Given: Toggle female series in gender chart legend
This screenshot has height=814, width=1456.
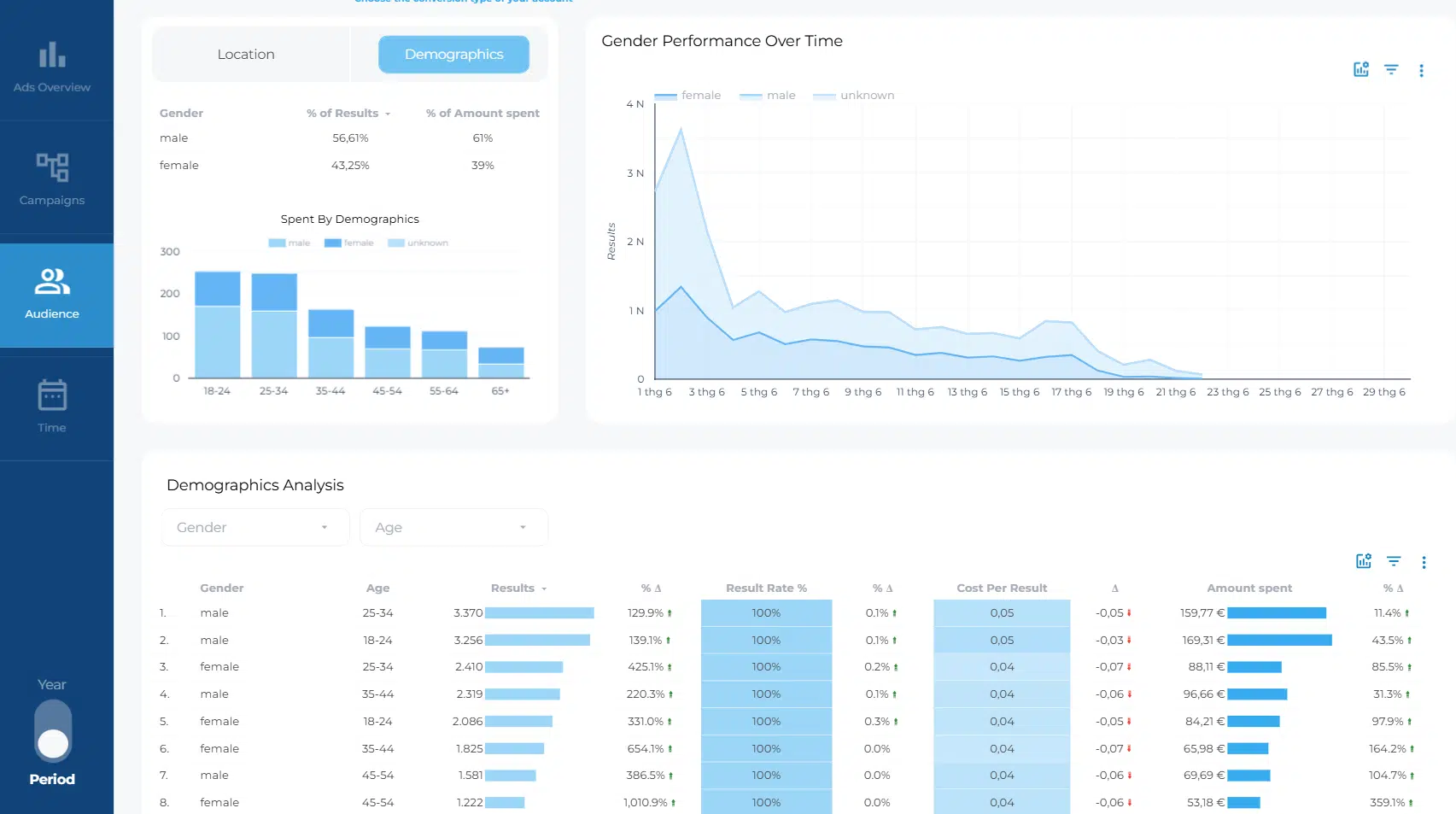Looking at the screenshot, I should 688,96.
